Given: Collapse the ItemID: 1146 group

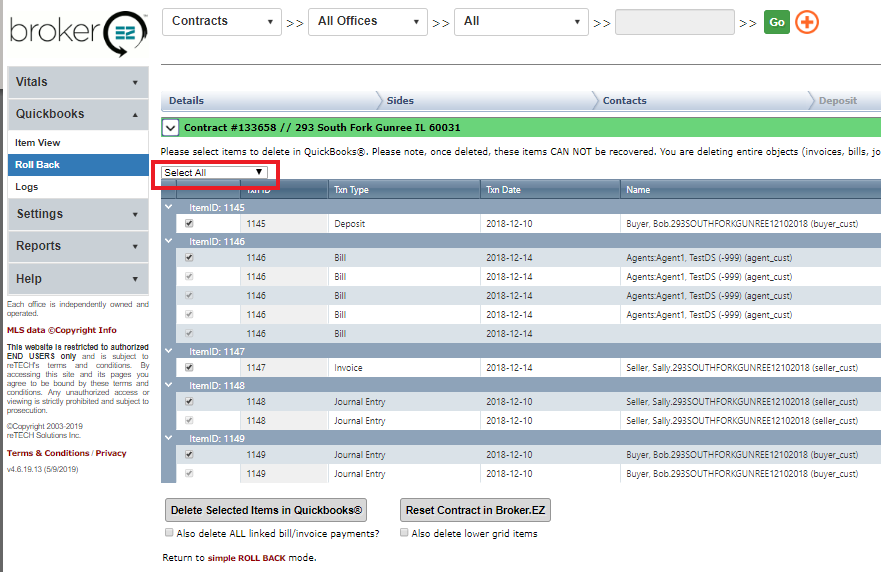Looking at the screenshot, I should click(169, 241).
